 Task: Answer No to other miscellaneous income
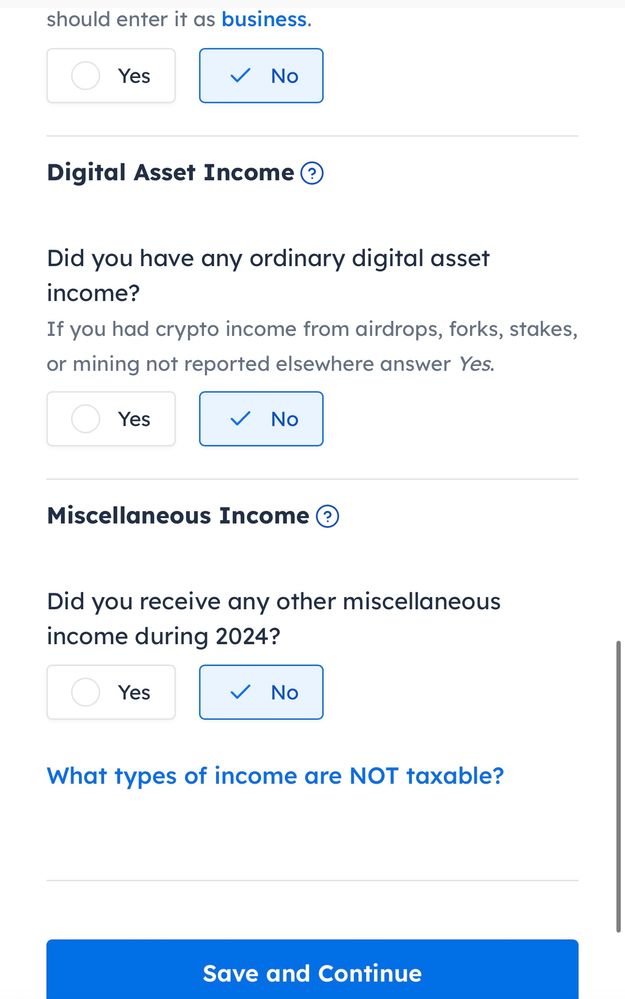point(261,692)
